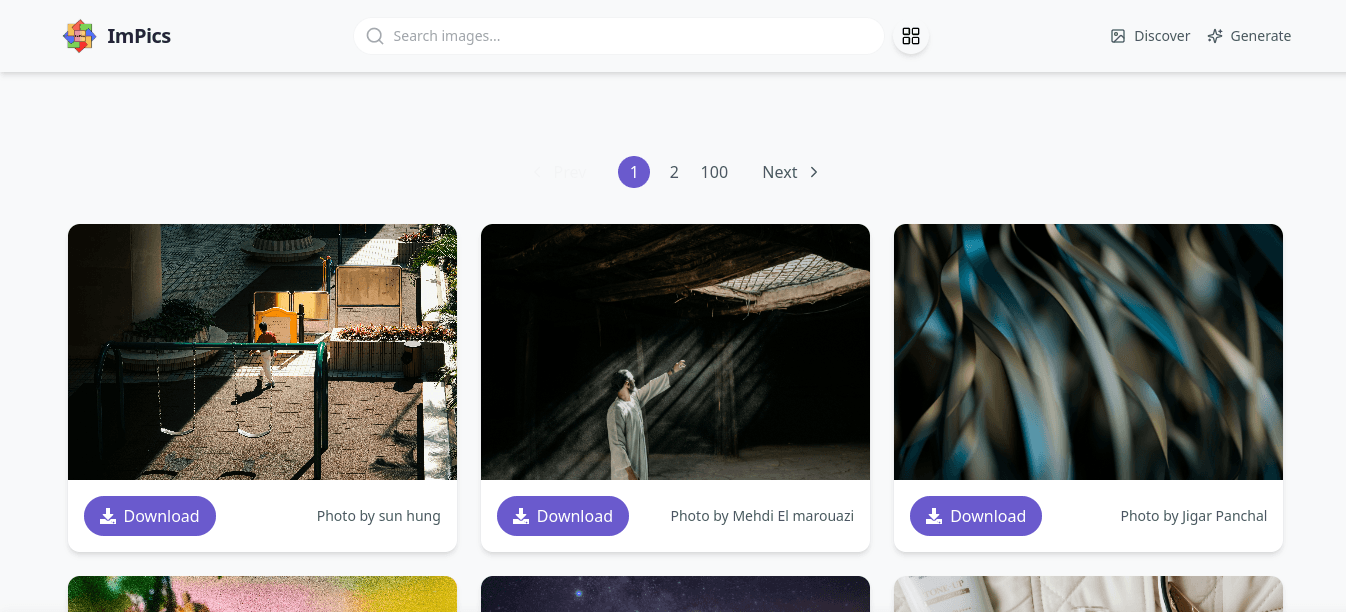Click the Generate sparkle icon
The height and width of the screenshot is (612, 1346).
tap(1215, 36)
